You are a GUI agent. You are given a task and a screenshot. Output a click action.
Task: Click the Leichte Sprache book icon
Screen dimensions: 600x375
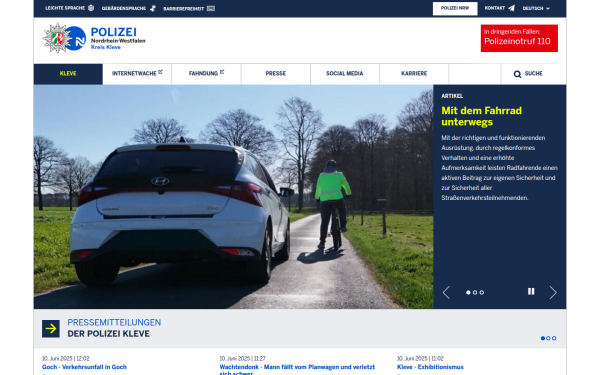91,8
